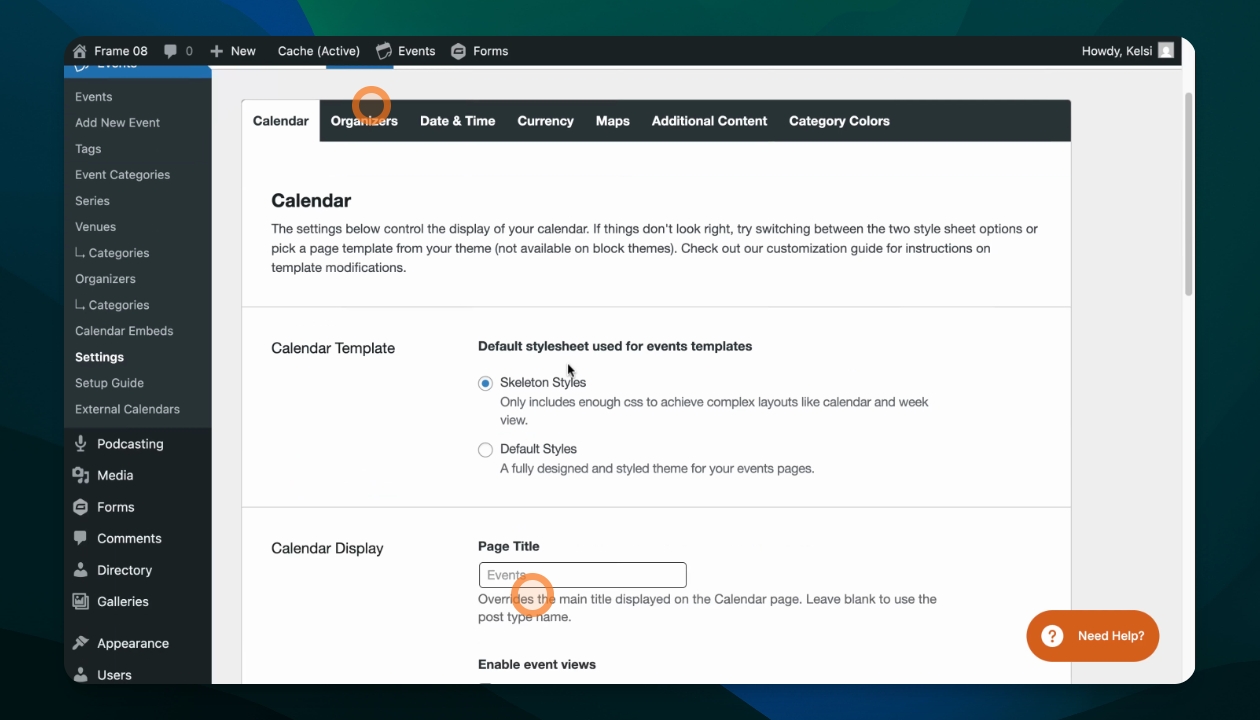The height and width of the screenshot is (720, 1260).
Task: Open the Category Colors tab
Action: point(839,121)
